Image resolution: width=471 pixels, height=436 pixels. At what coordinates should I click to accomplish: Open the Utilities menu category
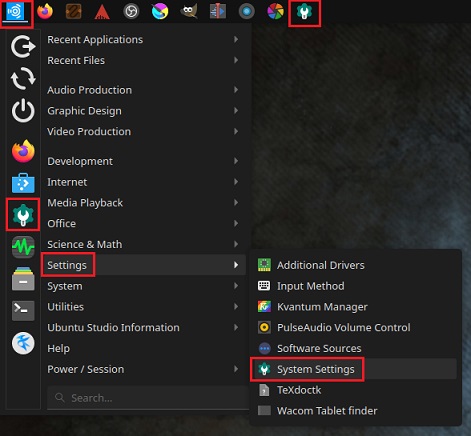click(143, 307)
